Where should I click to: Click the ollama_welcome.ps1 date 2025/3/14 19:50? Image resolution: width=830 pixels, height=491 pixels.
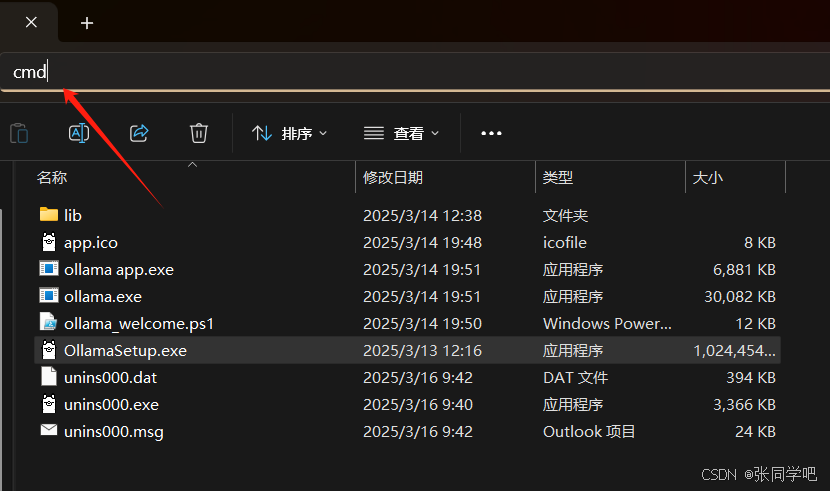point(422,323)
